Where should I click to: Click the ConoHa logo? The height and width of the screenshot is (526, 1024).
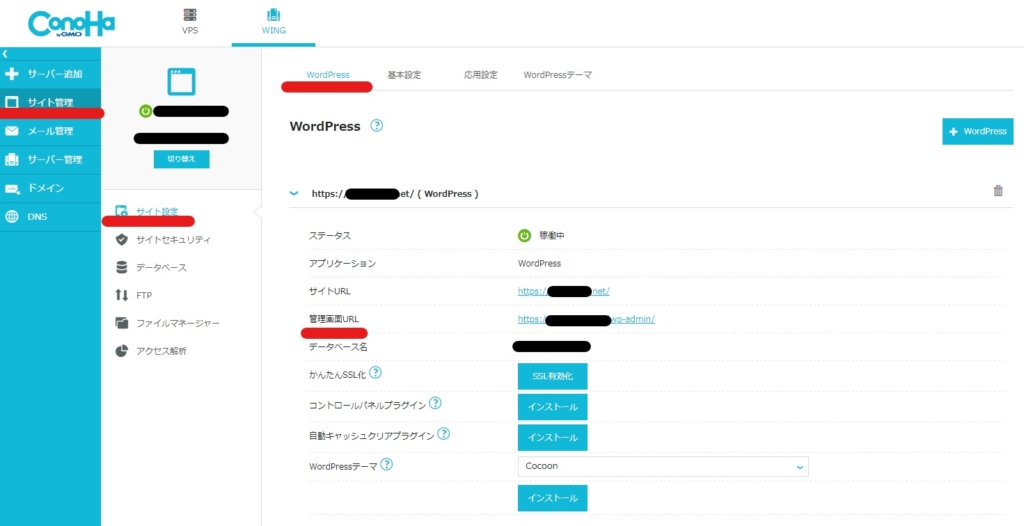(71, 25)
